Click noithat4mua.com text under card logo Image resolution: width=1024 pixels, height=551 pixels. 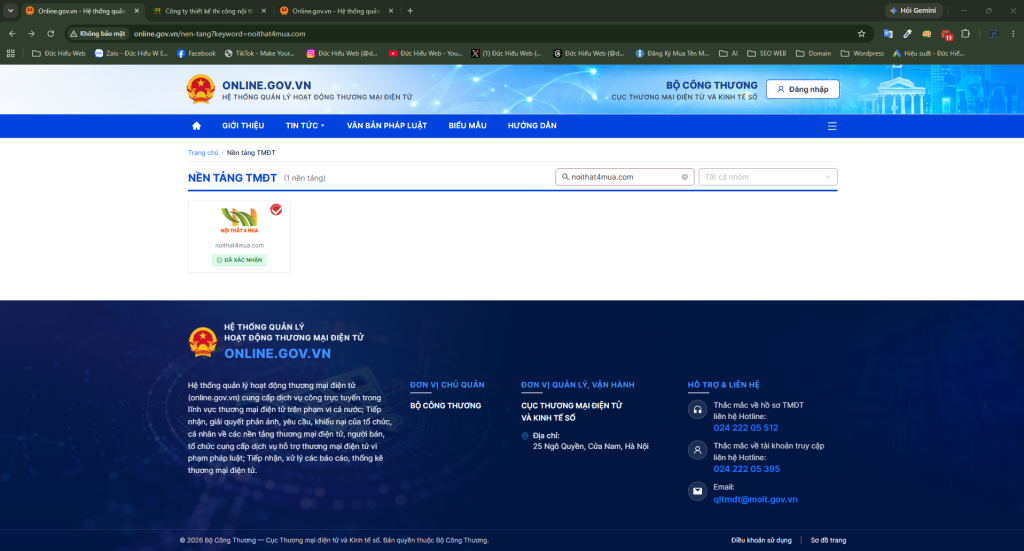pos(239,245)
